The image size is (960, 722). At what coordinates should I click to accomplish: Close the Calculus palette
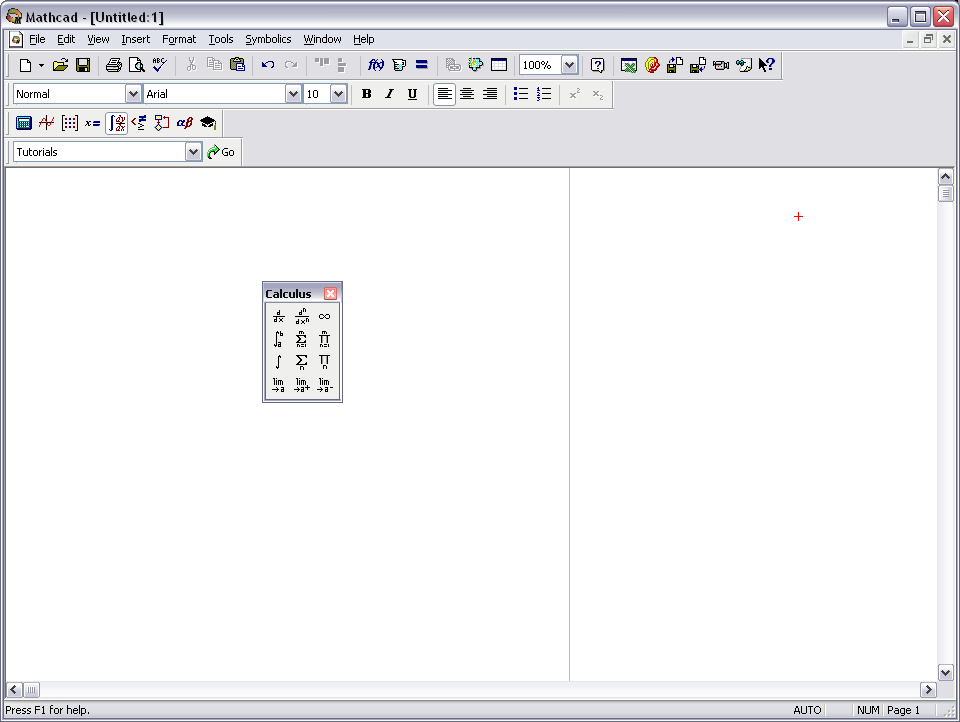[x=331, y=293]
